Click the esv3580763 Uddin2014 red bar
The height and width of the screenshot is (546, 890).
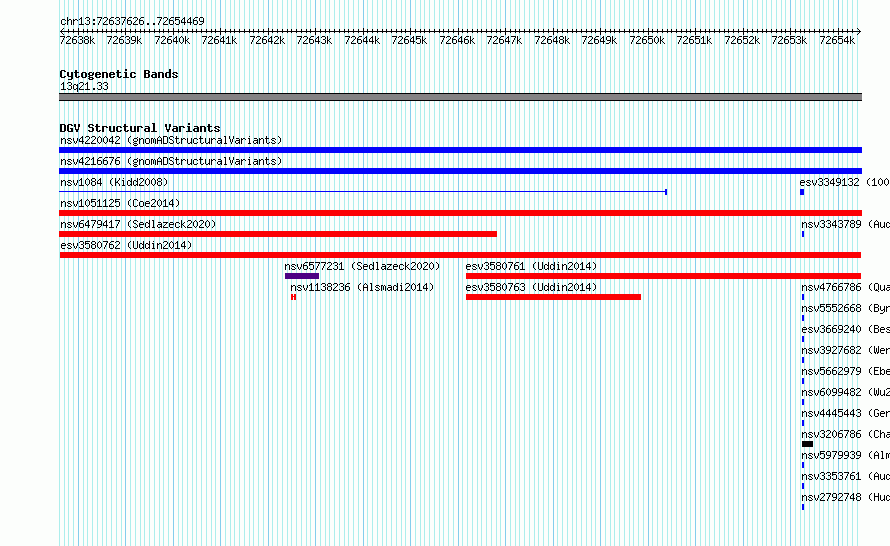point(553,297)
